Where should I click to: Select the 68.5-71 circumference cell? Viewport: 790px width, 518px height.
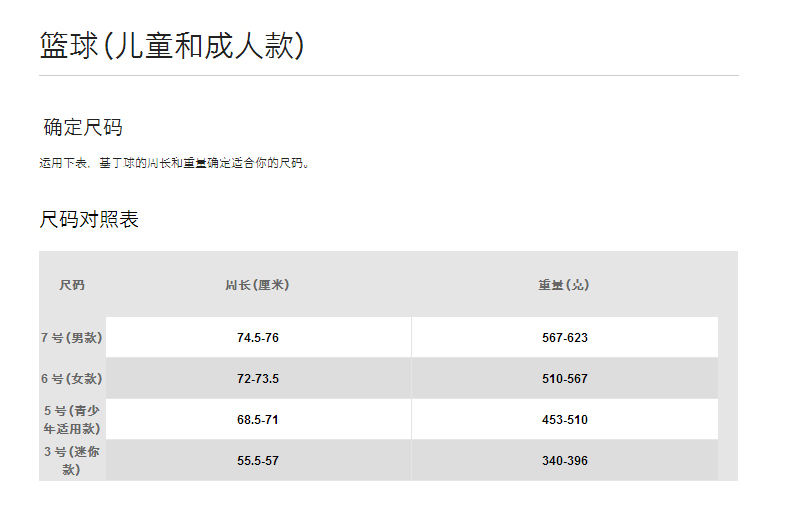[x=258, y=420]
